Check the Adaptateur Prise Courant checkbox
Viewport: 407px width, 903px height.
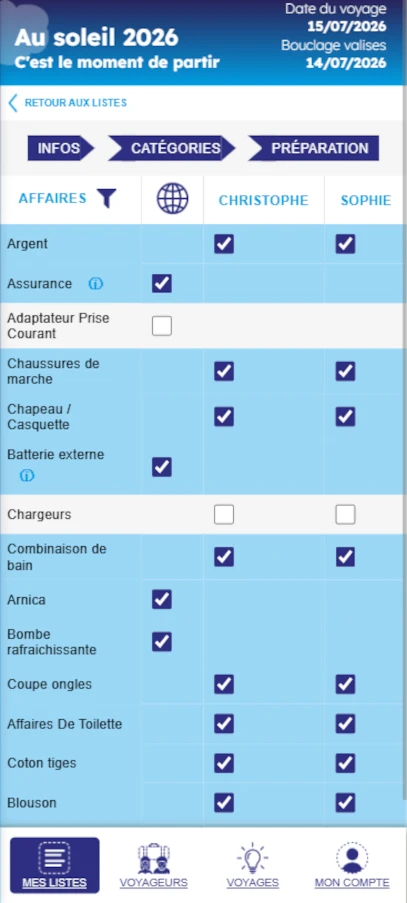162,326
